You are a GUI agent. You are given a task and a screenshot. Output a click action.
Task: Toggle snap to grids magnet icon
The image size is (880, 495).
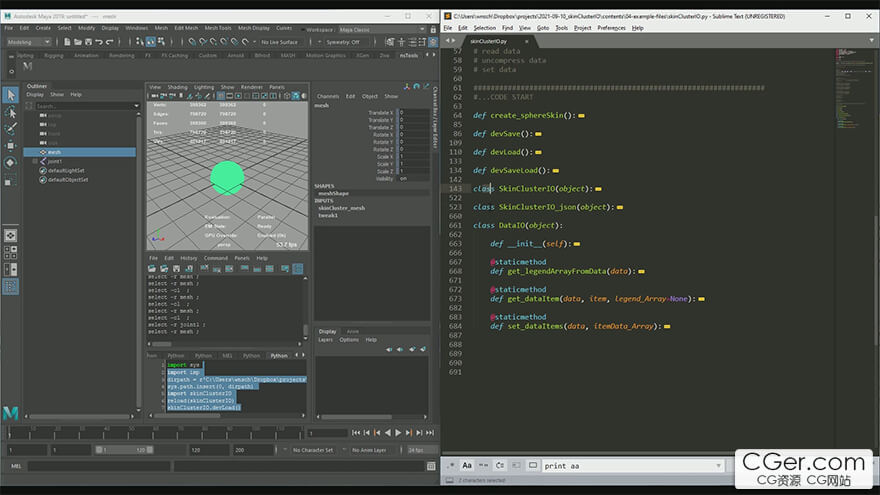pos(192,42)
